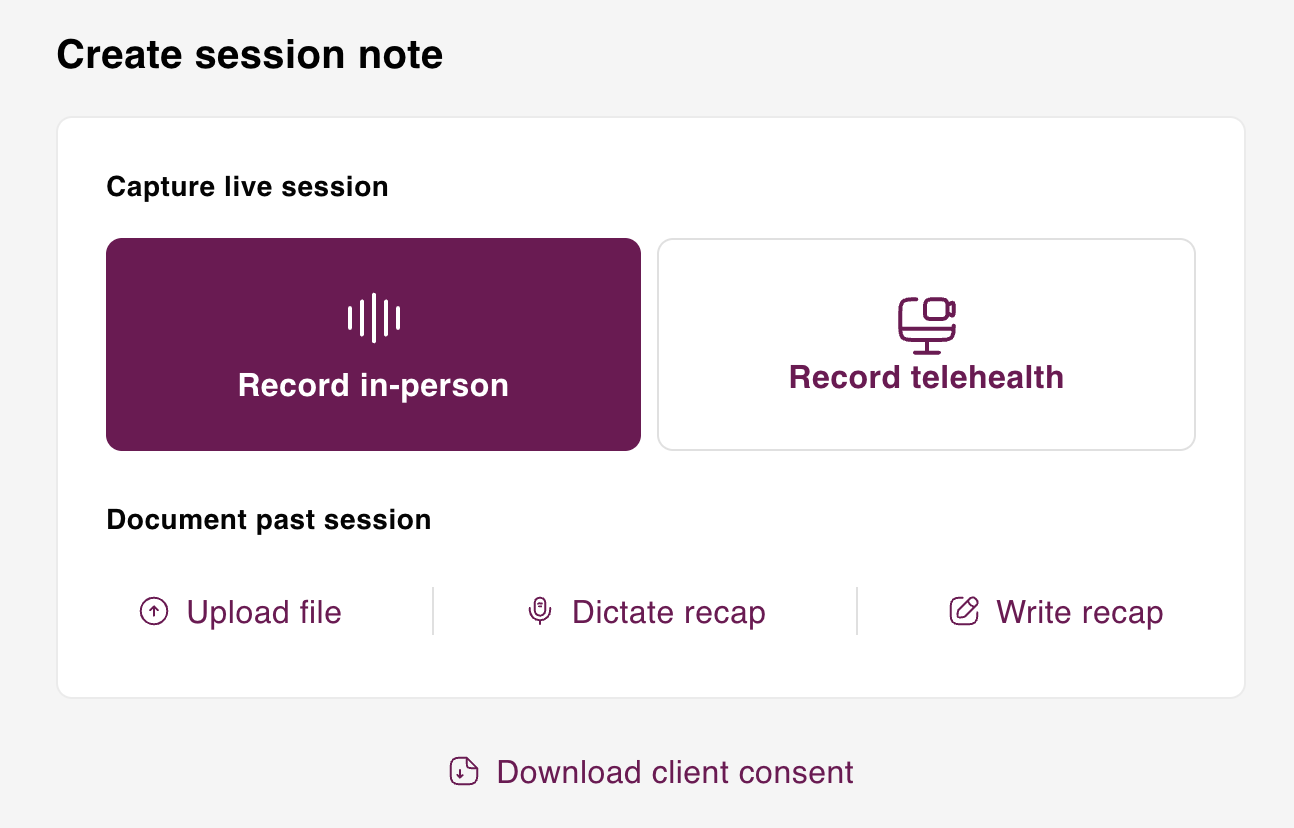1294x828 pixels.
Task: Click divider between Dictate recap and Write recap
Action: pos(857,611)
